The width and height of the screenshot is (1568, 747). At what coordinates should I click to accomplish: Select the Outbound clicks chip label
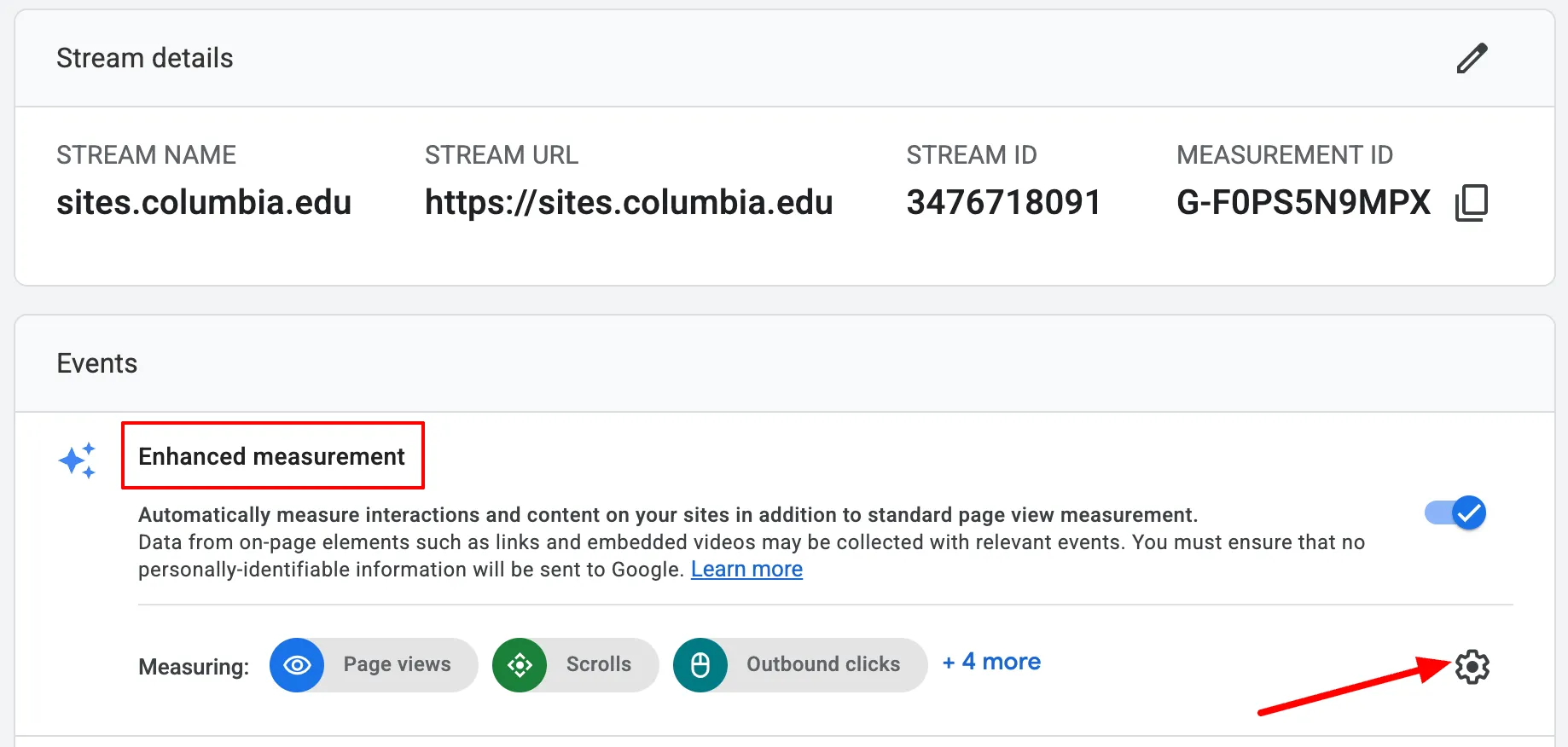click(x=823, y=664)
